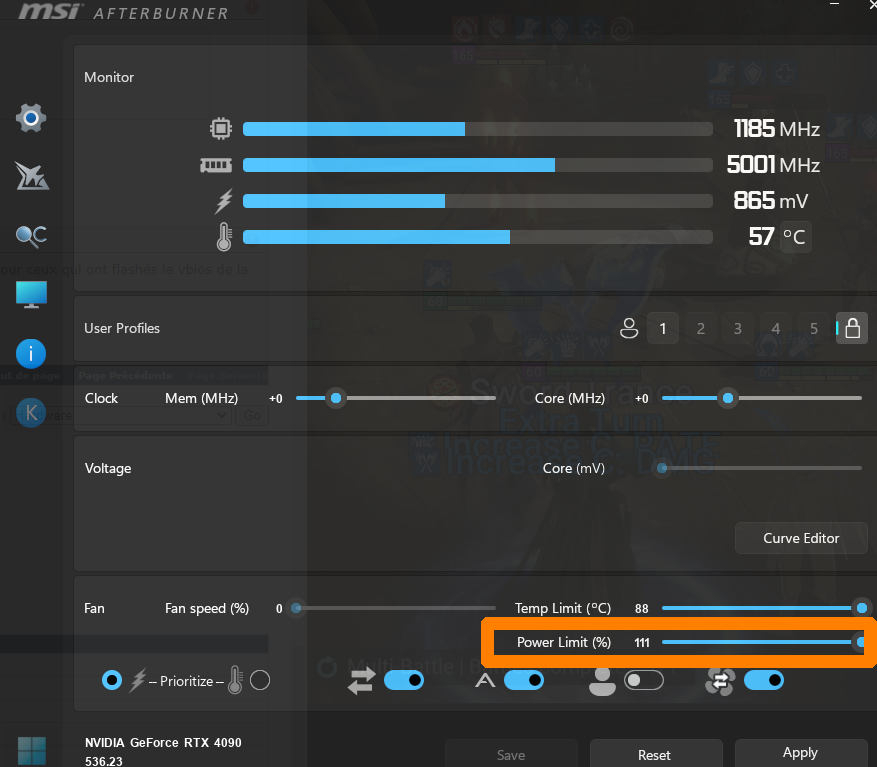Select user profile 2
This screenshot has height=767, width=877.
pyautogui.click(x=701, y=328)
